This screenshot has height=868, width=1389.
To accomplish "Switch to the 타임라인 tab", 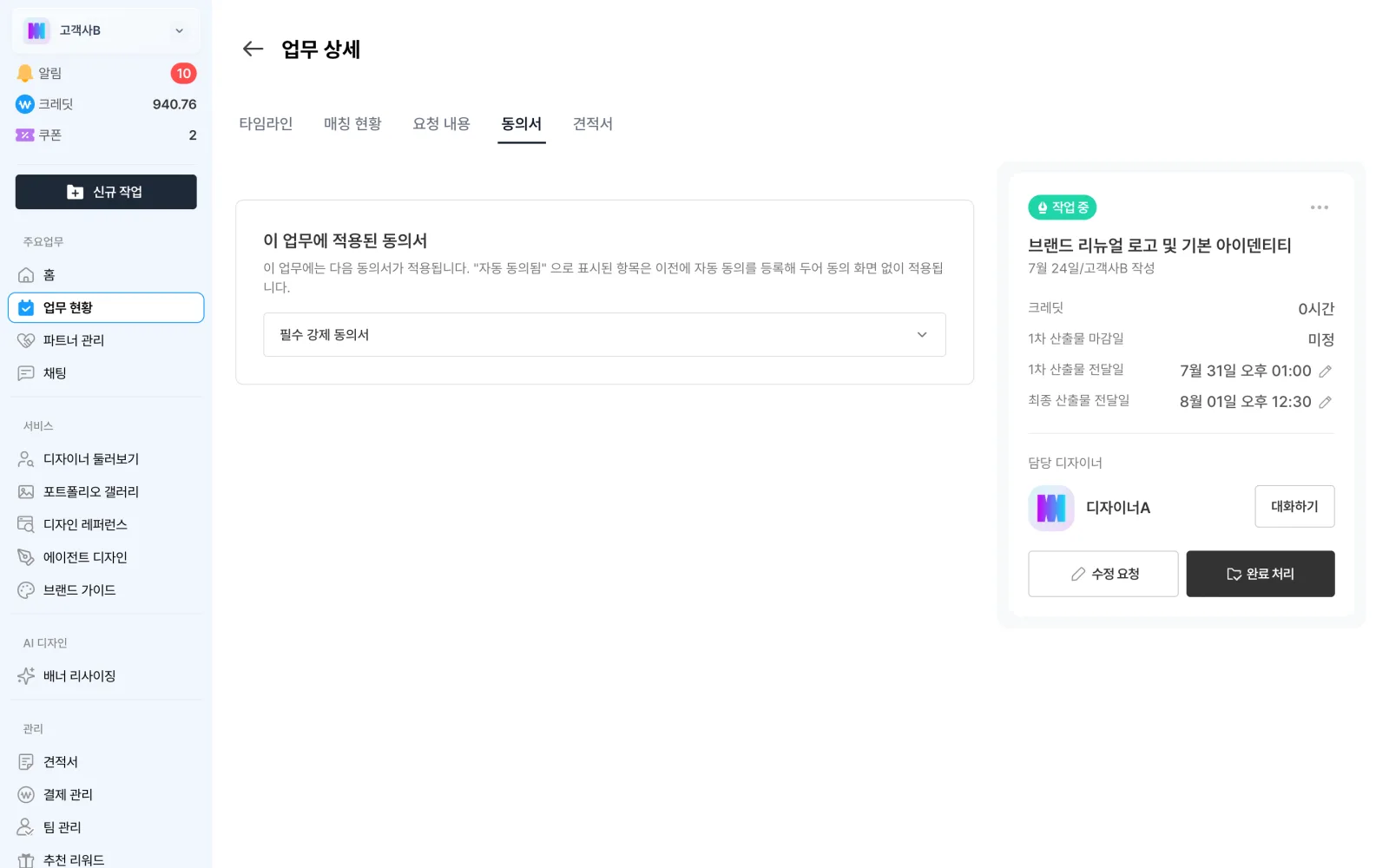I will click(266, 124).
